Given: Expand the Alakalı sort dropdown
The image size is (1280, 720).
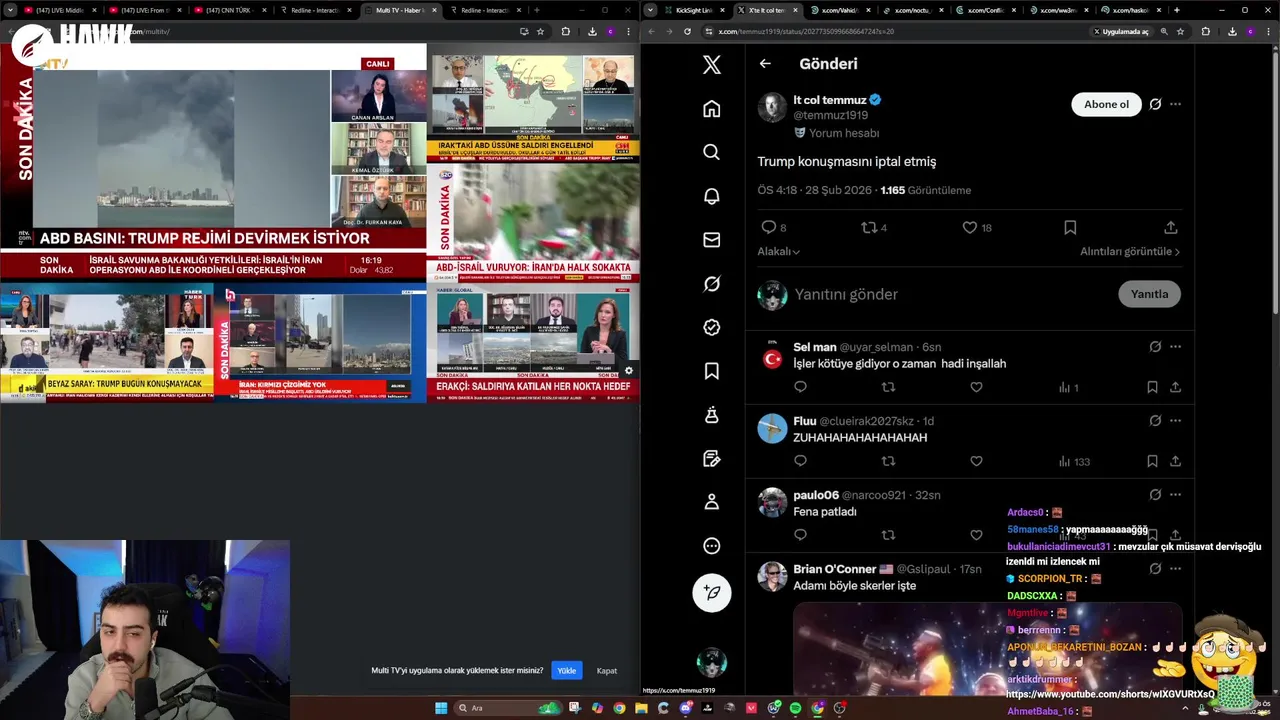Looking at the screenshot, I should coord(778,252).
